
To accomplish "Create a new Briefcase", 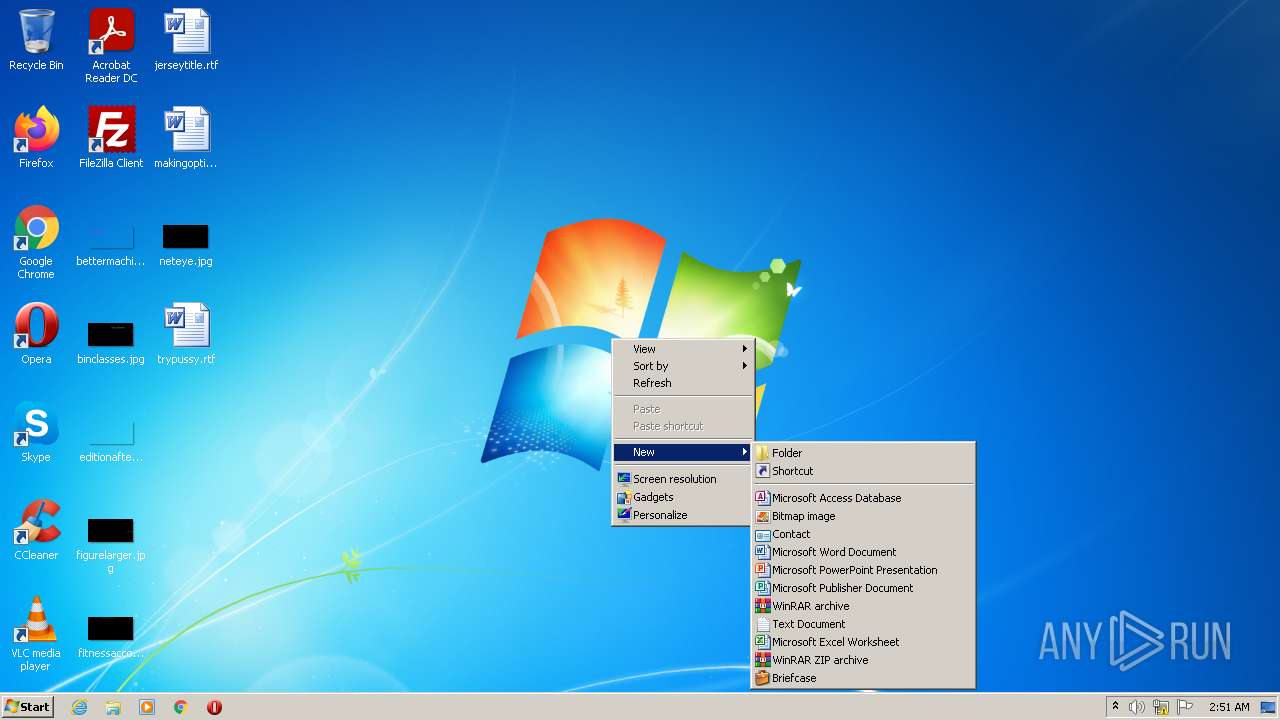I will tap(863, 678).
